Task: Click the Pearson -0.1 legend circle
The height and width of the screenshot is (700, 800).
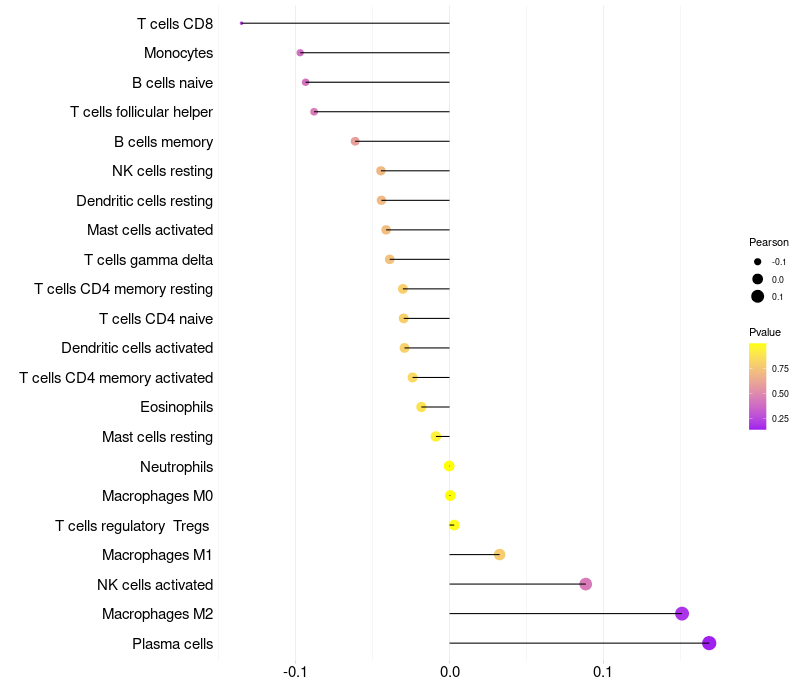Action: [758, 261]
